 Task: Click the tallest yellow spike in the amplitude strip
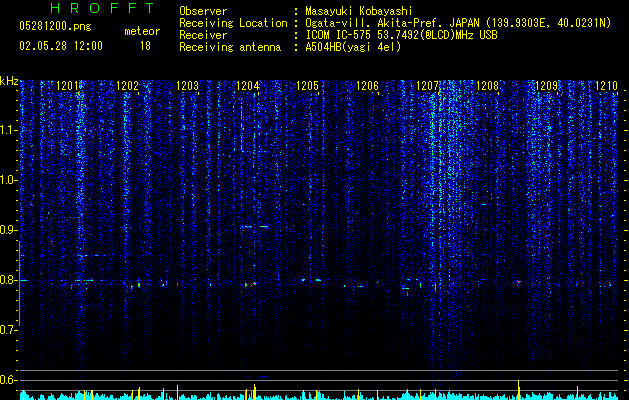point(519,390)
